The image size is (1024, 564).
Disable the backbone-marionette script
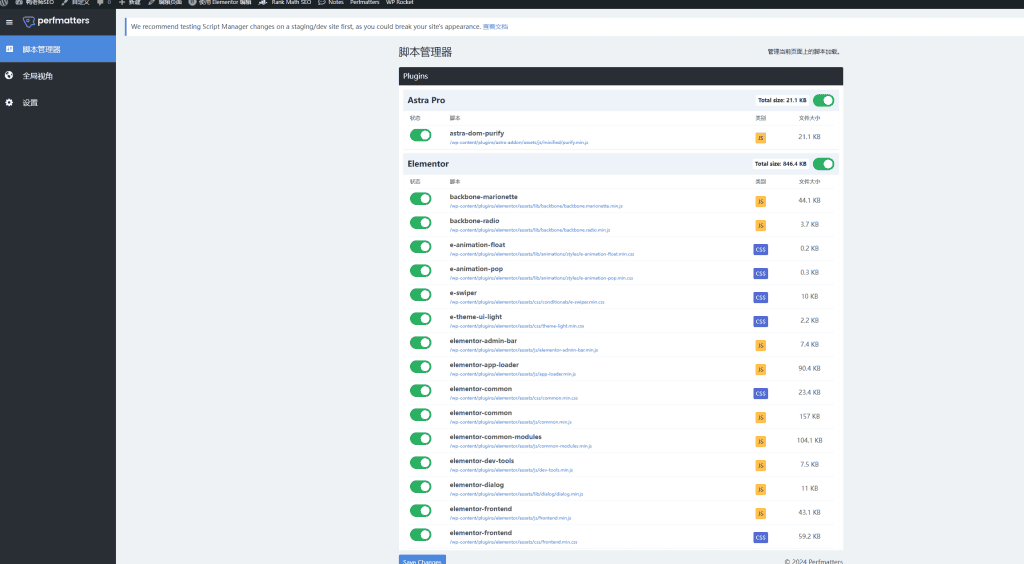point(421,198)
